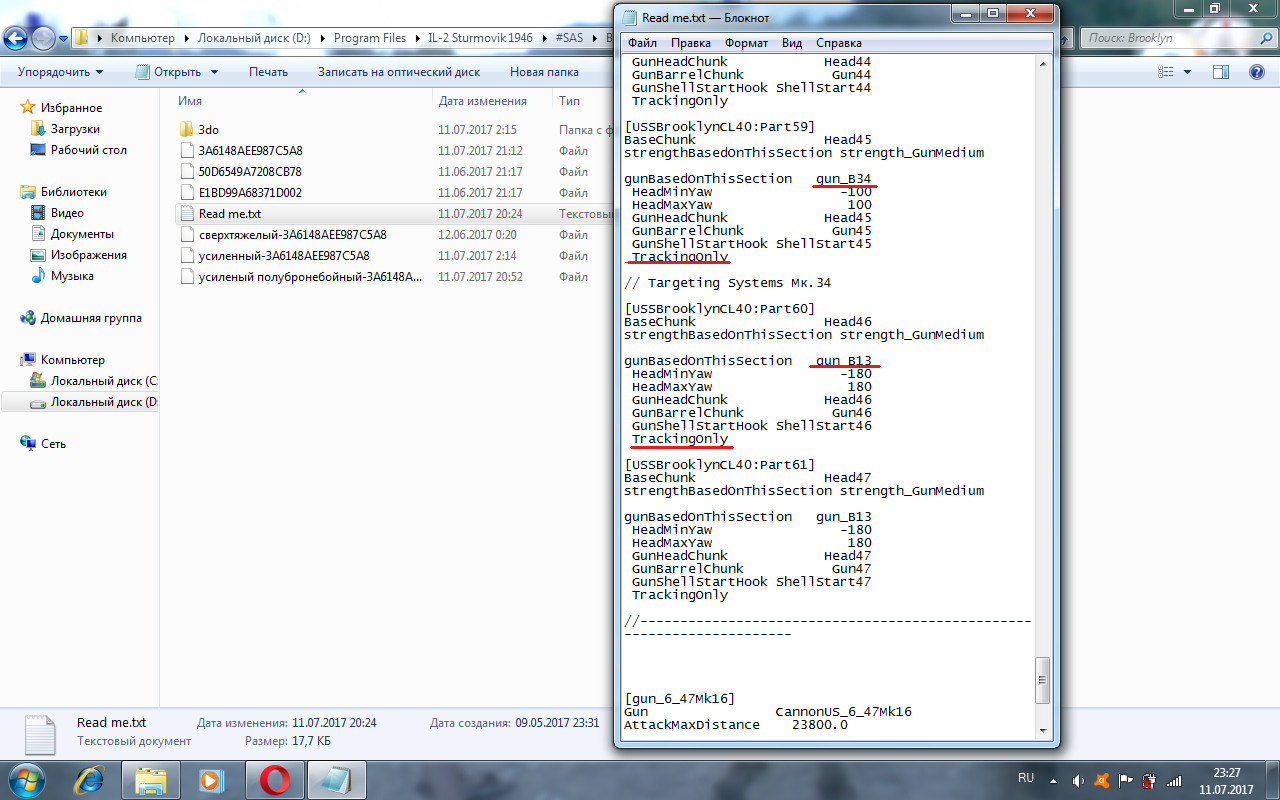
Task: Click the network signal icon in tray
Action: 1174,781
